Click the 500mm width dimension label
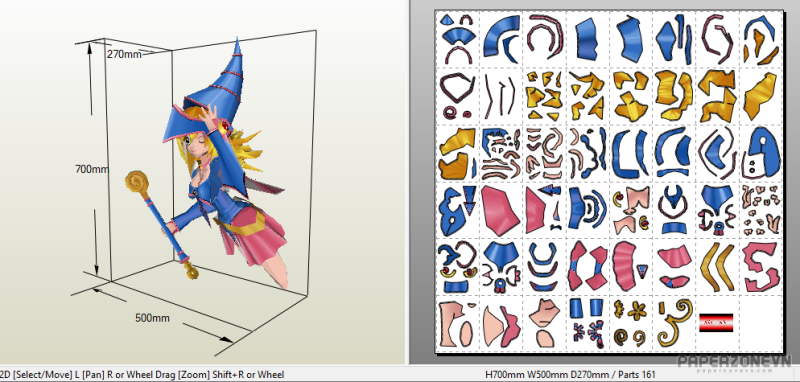Viewport: 800px width, 382px height. click(152, 318)
